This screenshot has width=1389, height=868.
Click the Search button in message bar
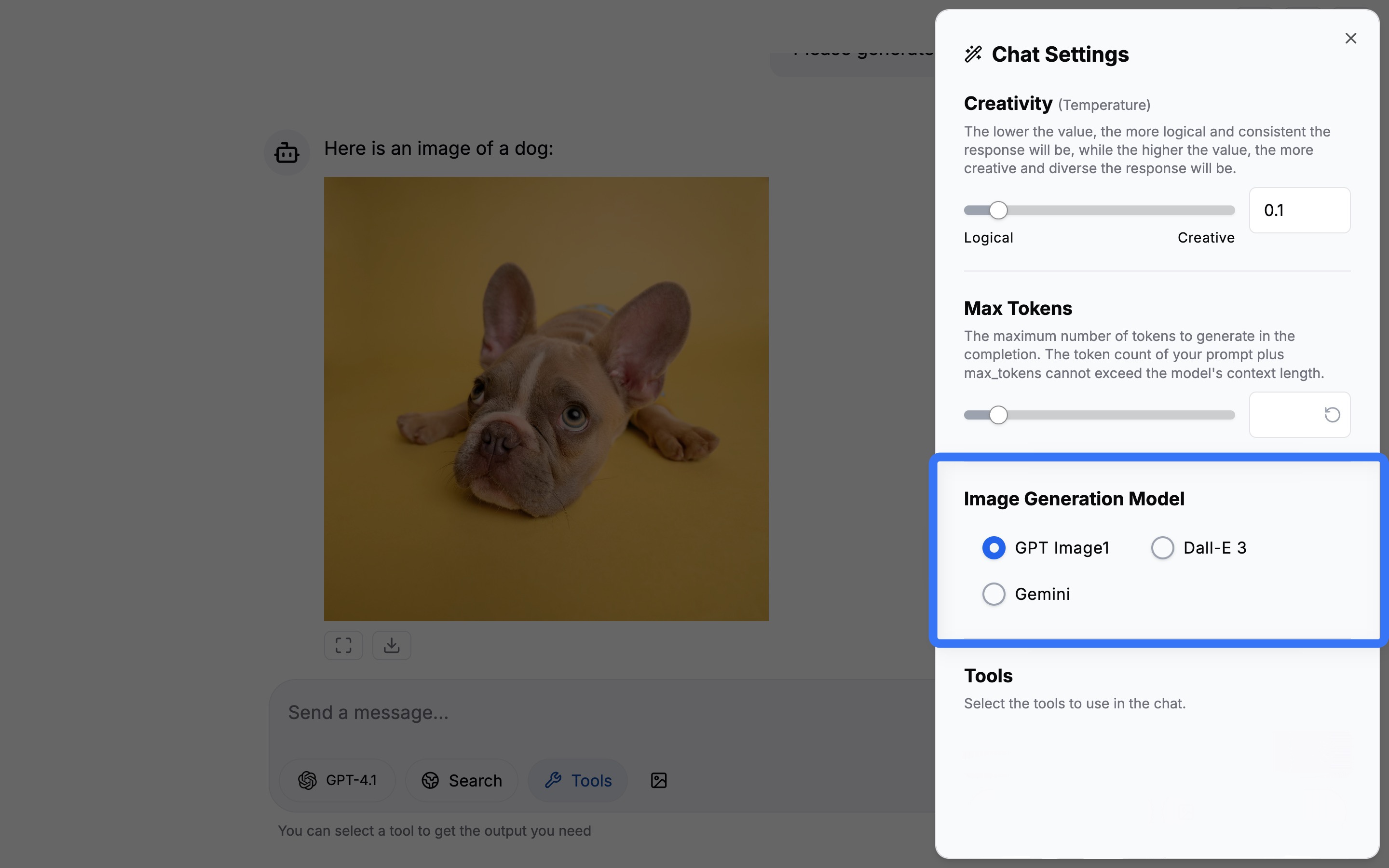point(462,780)
